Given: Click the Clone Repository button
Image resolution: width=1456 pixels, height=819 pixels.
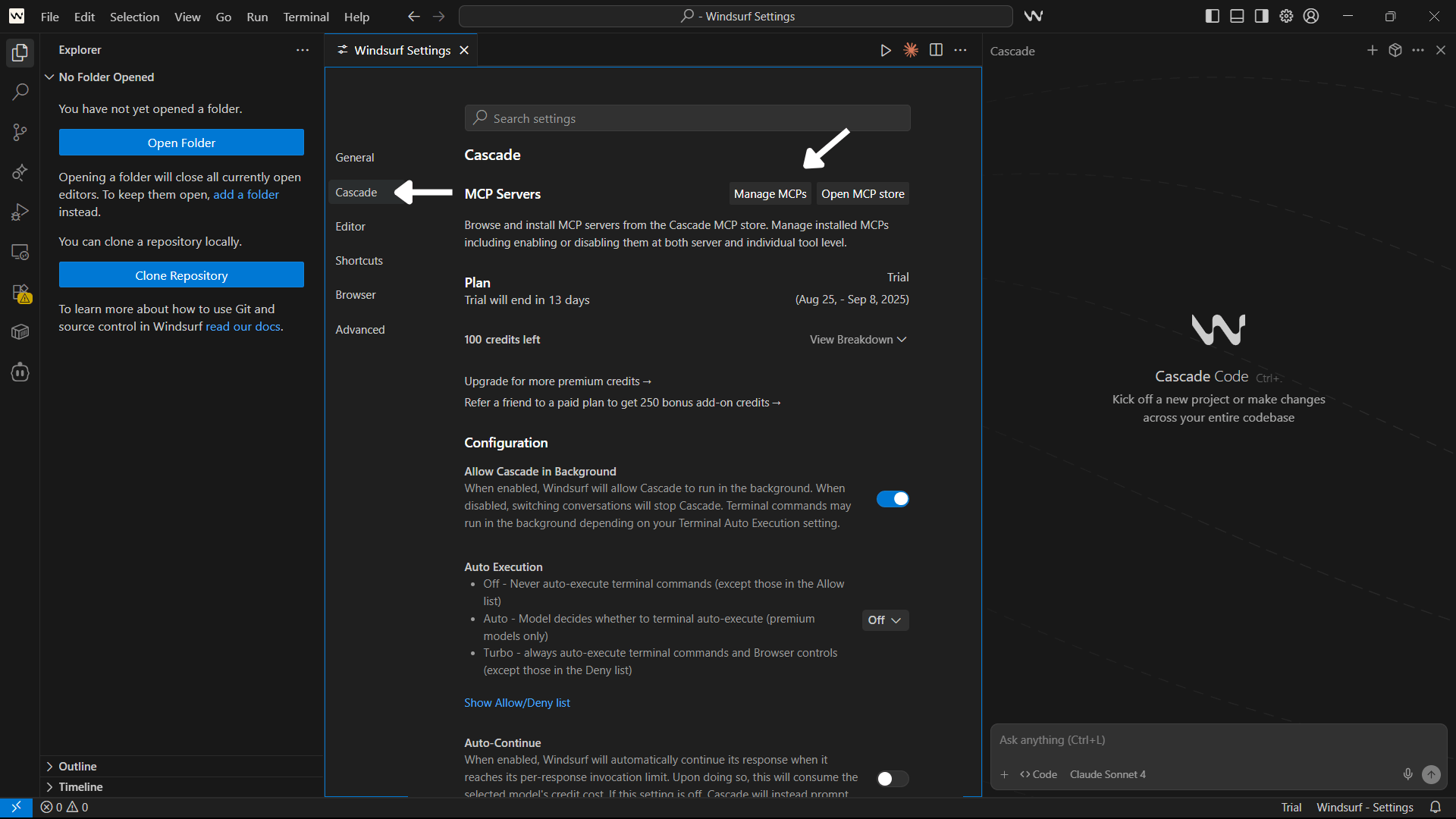Looking at the screenshot, I should pos(181,275).
